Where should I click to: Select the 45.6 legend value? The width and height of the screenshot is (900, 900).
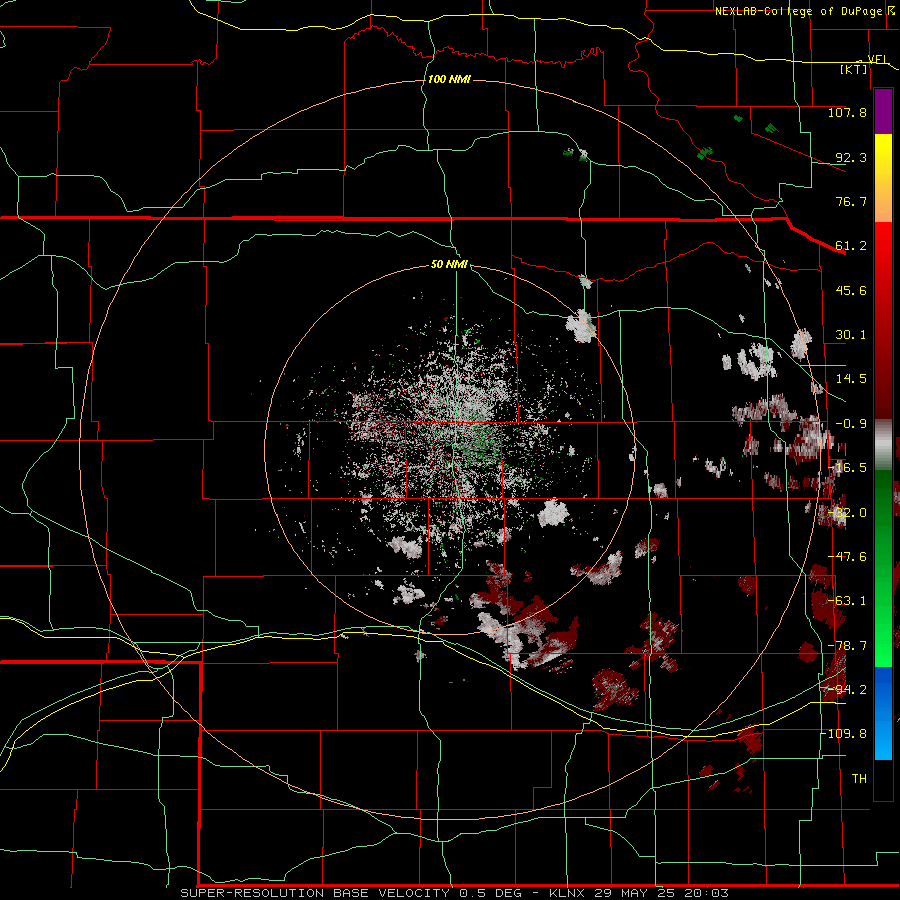tap(851, 290)
